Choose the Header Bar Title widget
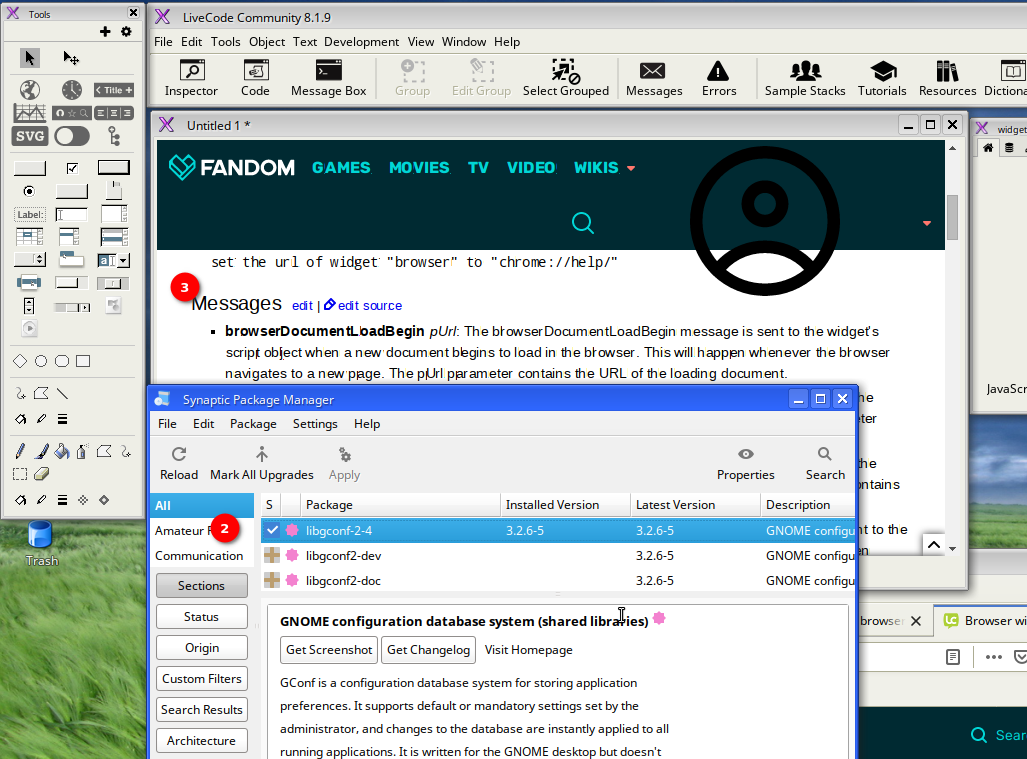Screen dimensions: 1027x759 (113, 90)
